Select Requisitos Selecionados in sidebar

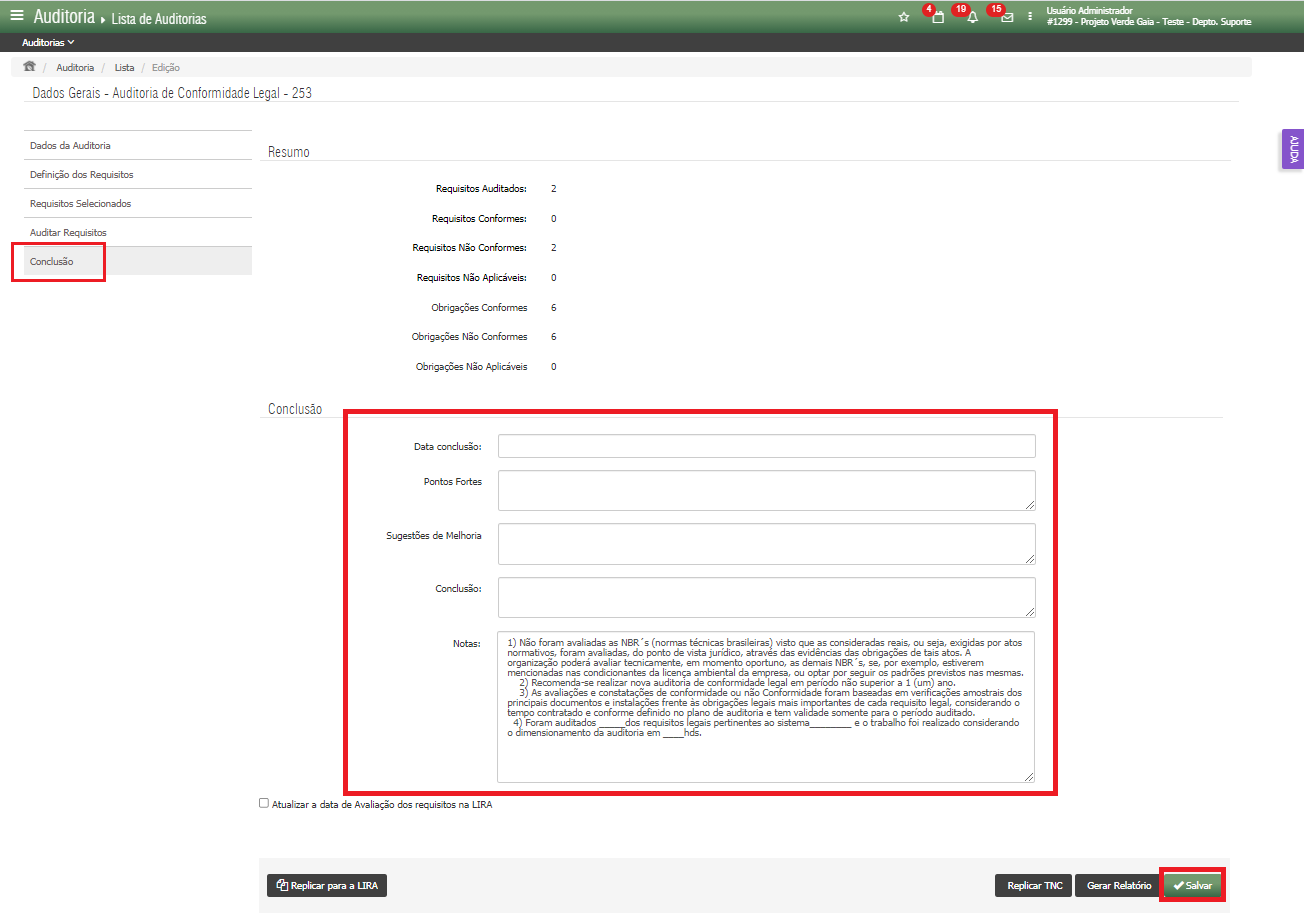point(81,204)
